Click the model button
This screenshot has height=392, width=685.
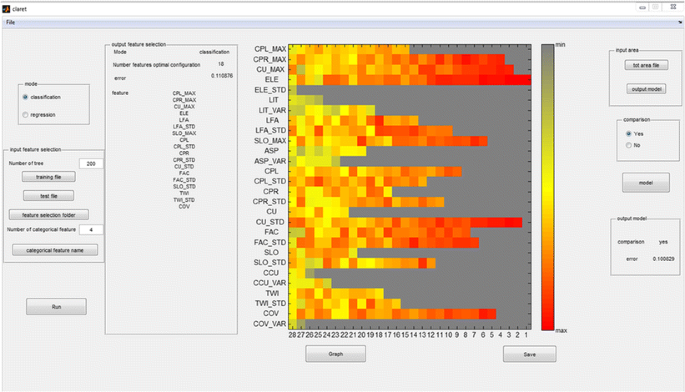[x=646, y=183]
